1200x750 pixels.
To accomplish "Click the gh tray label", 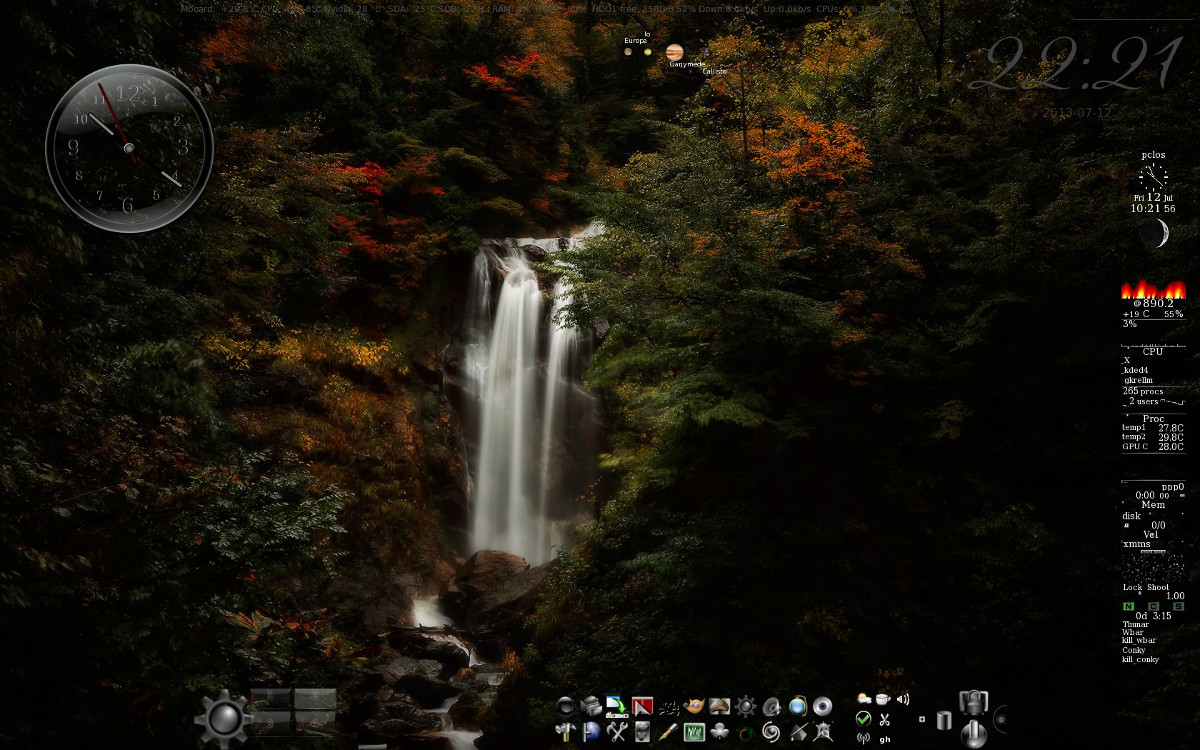I will [x=885, y=740].
